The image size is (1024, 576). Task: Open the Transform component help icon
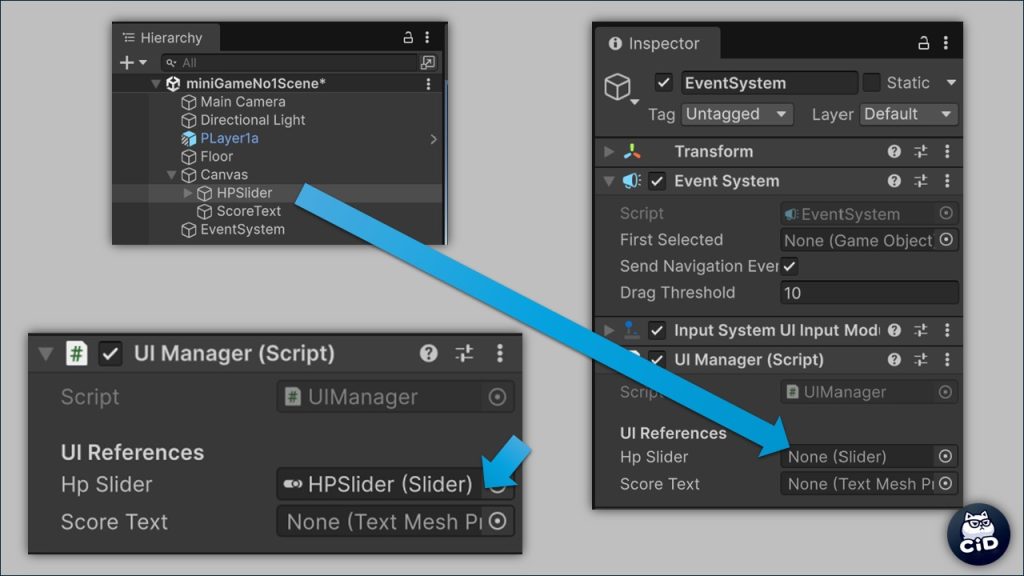tap(894, 152)
